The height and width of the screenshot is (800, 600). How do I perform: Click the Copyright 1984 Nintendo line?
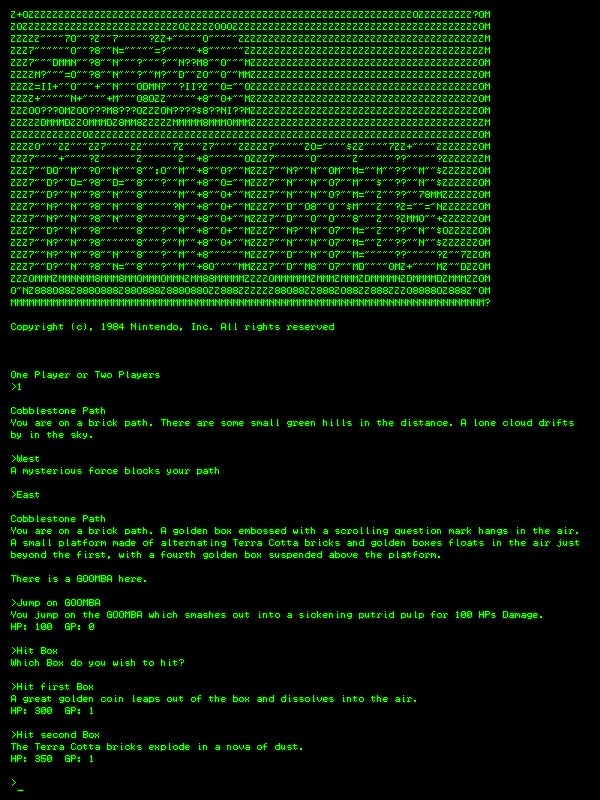[x=172, y=327]
